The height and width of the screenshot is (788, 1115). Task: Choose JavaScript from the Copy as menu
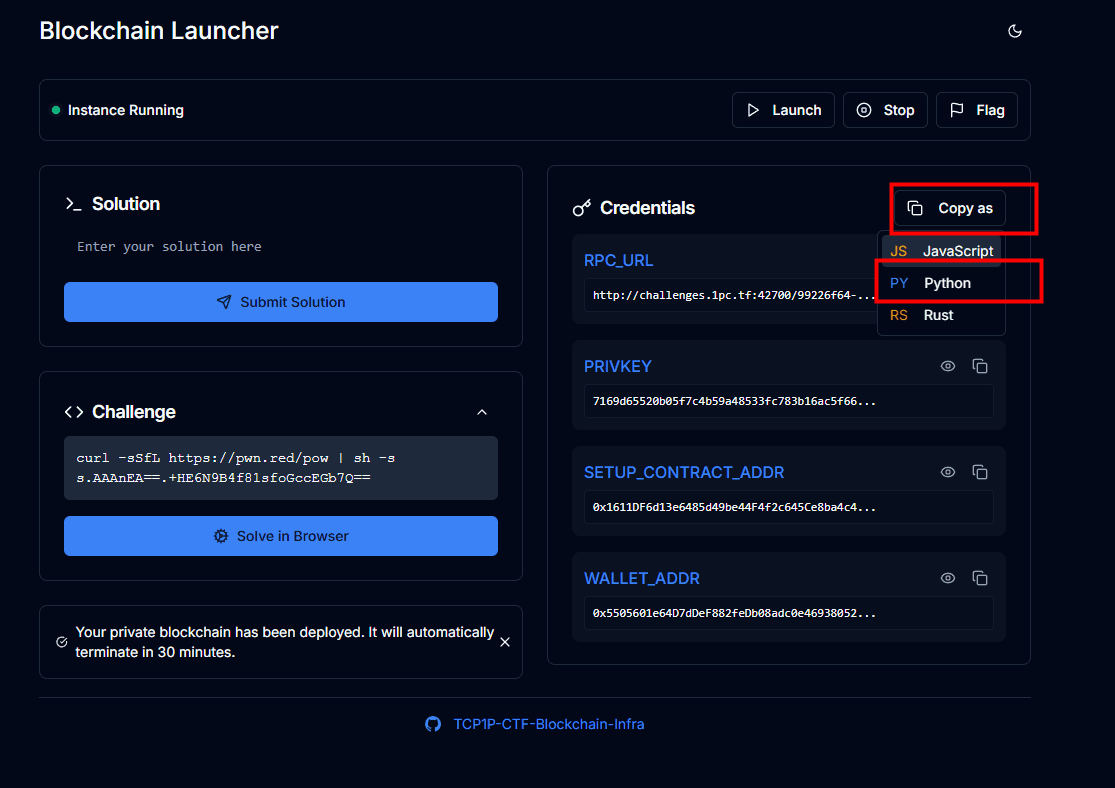(941, 251)
